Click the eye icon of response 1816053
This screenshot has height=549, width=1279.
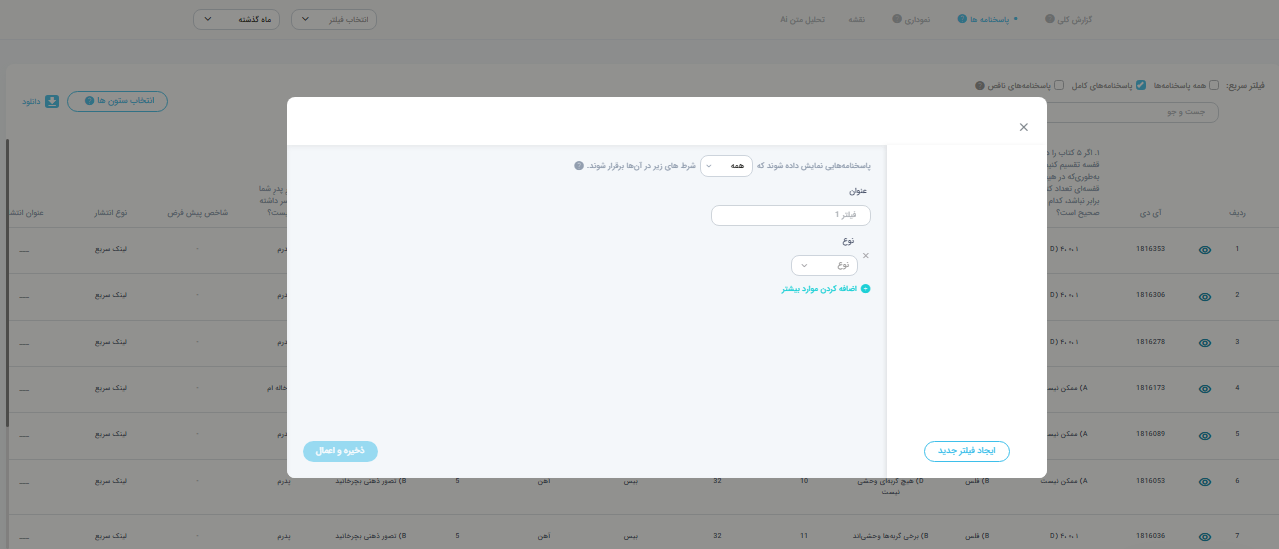[x=1205, y=481]
